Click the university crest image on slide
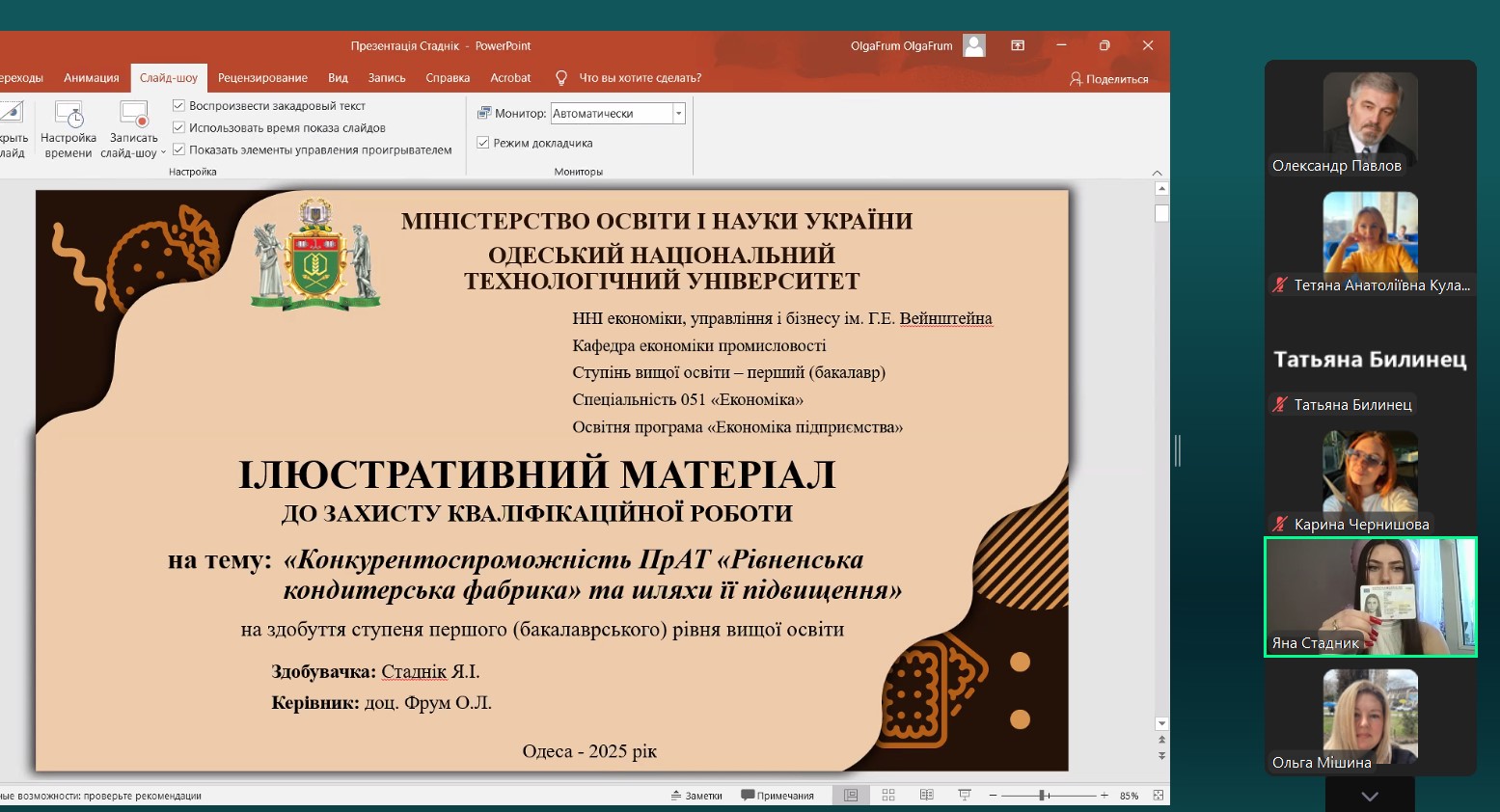This screenshot has height=812, width=1500. (315, 255)
